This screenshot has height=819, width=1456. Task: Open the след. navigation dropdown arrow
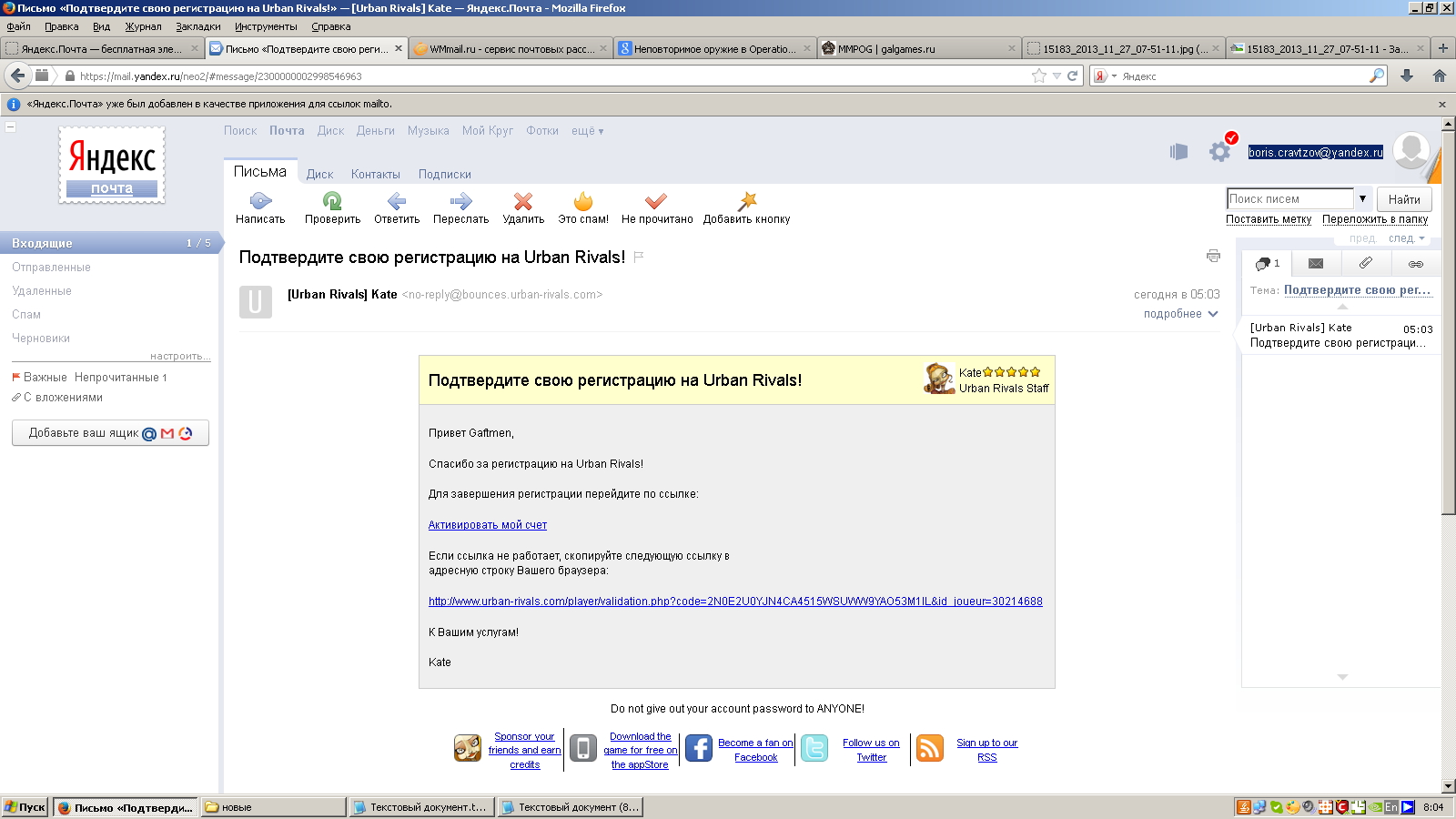coord(1421,238)
